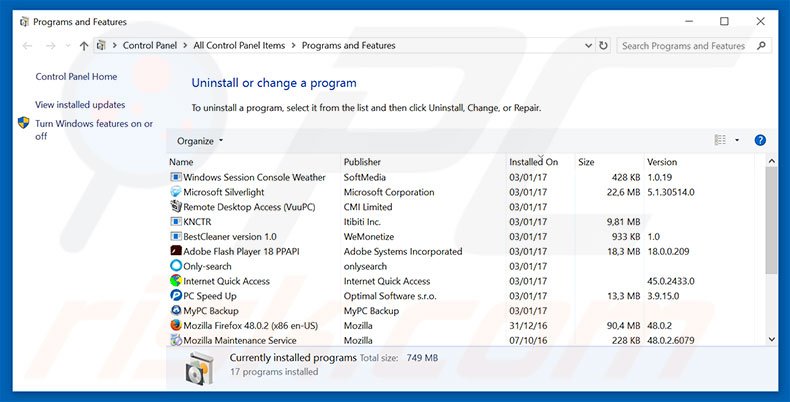Select the BestCleaner version 1.0 entry
Screen dimensions: 790x402
(230, 236)
